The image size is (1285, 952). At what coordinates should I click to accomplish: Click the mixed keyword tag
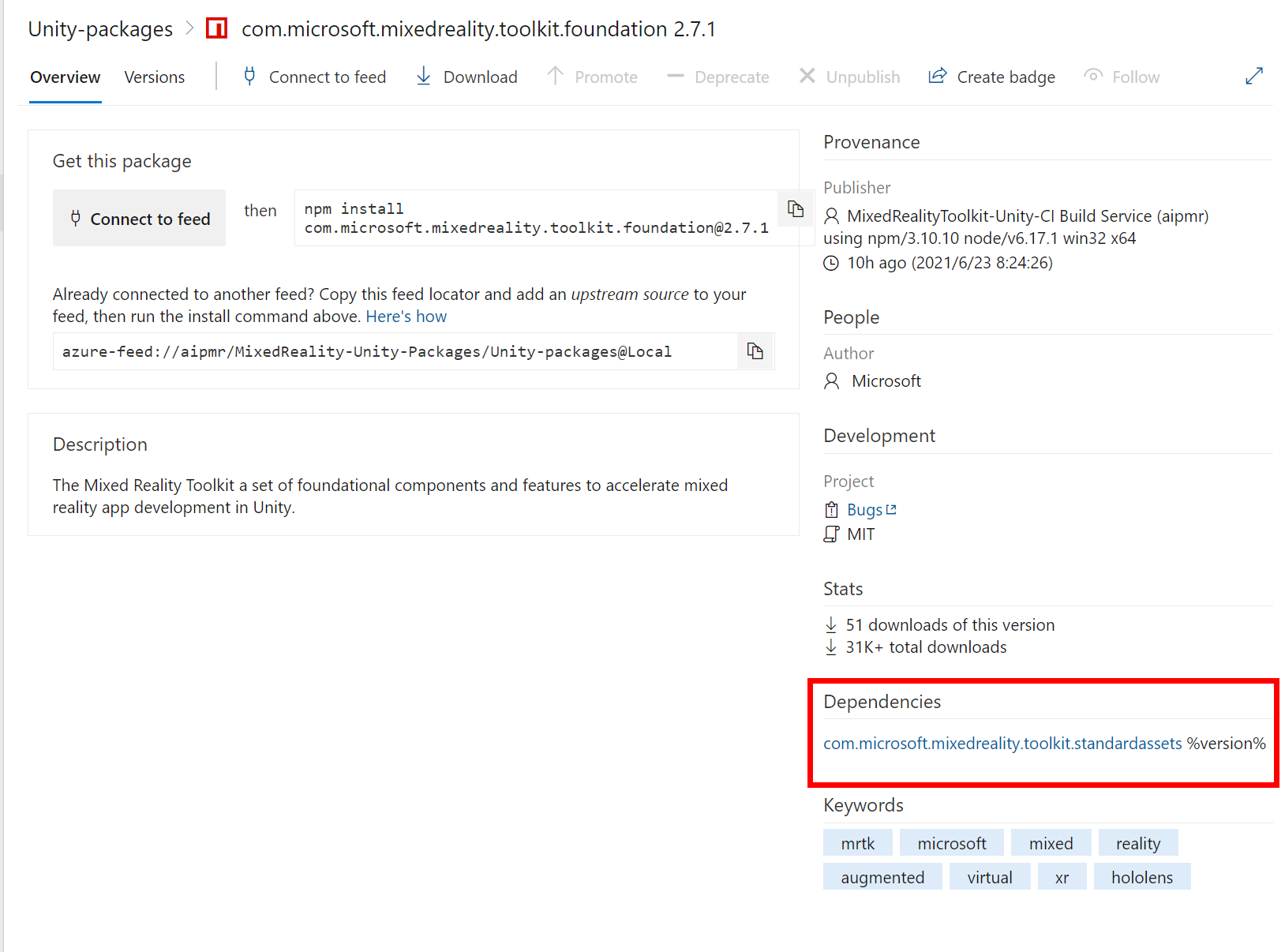(1051, 843)
